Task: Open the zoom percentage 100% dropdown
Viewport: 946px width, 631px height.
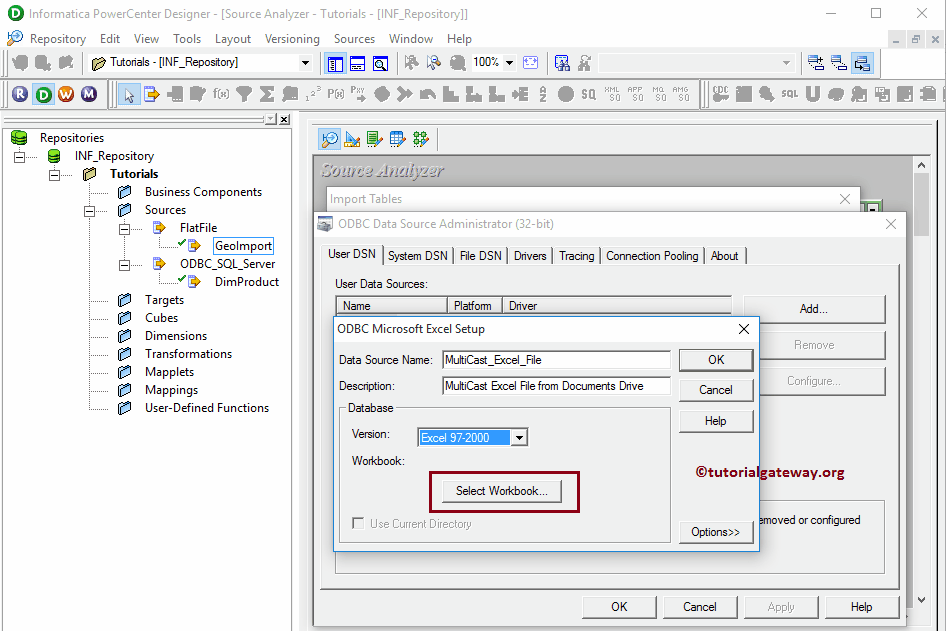Action: click(509, 62)
